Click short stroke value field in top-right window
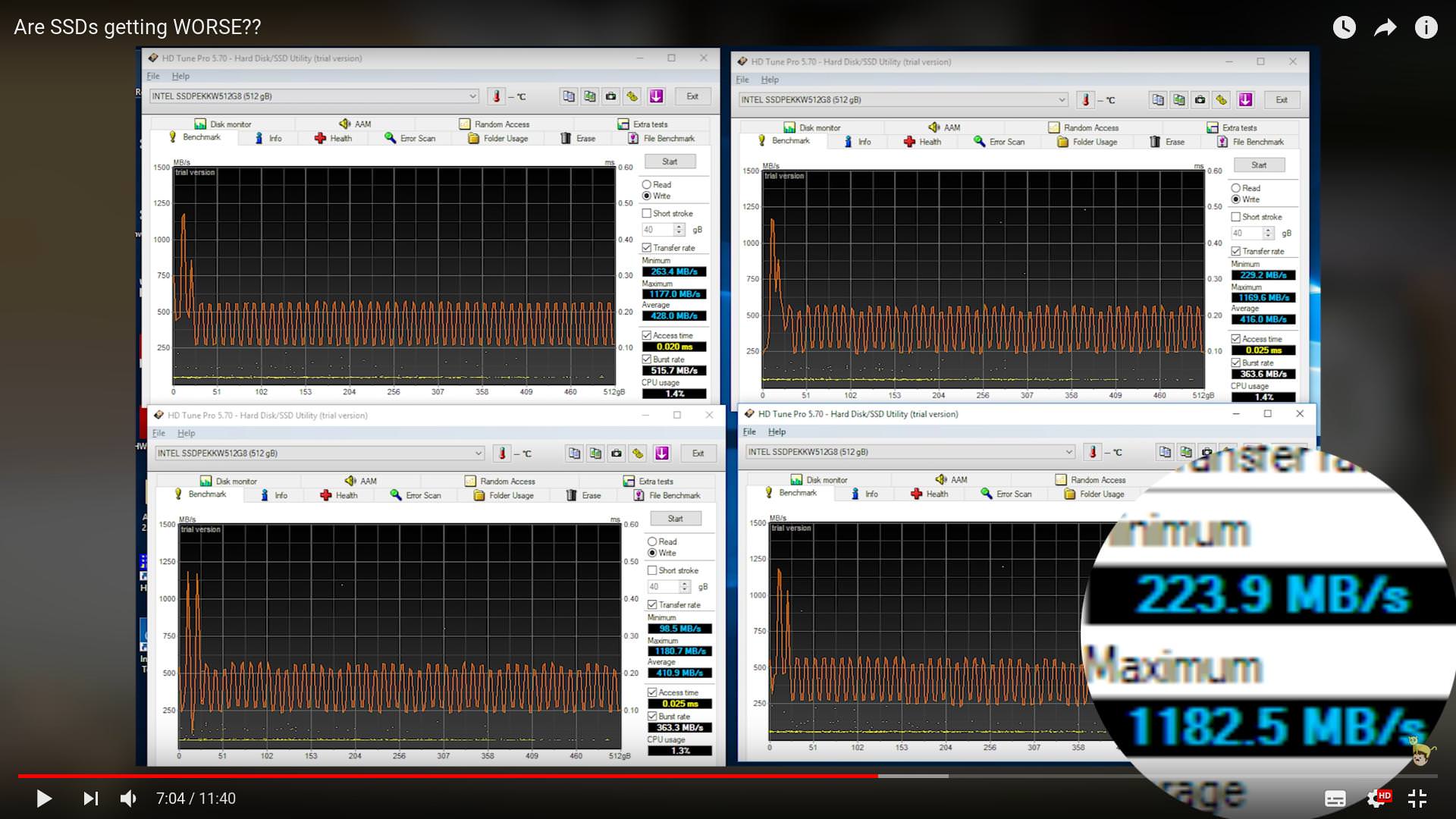Screen dimensions: 1456x819 click(x=1246, y=234)
